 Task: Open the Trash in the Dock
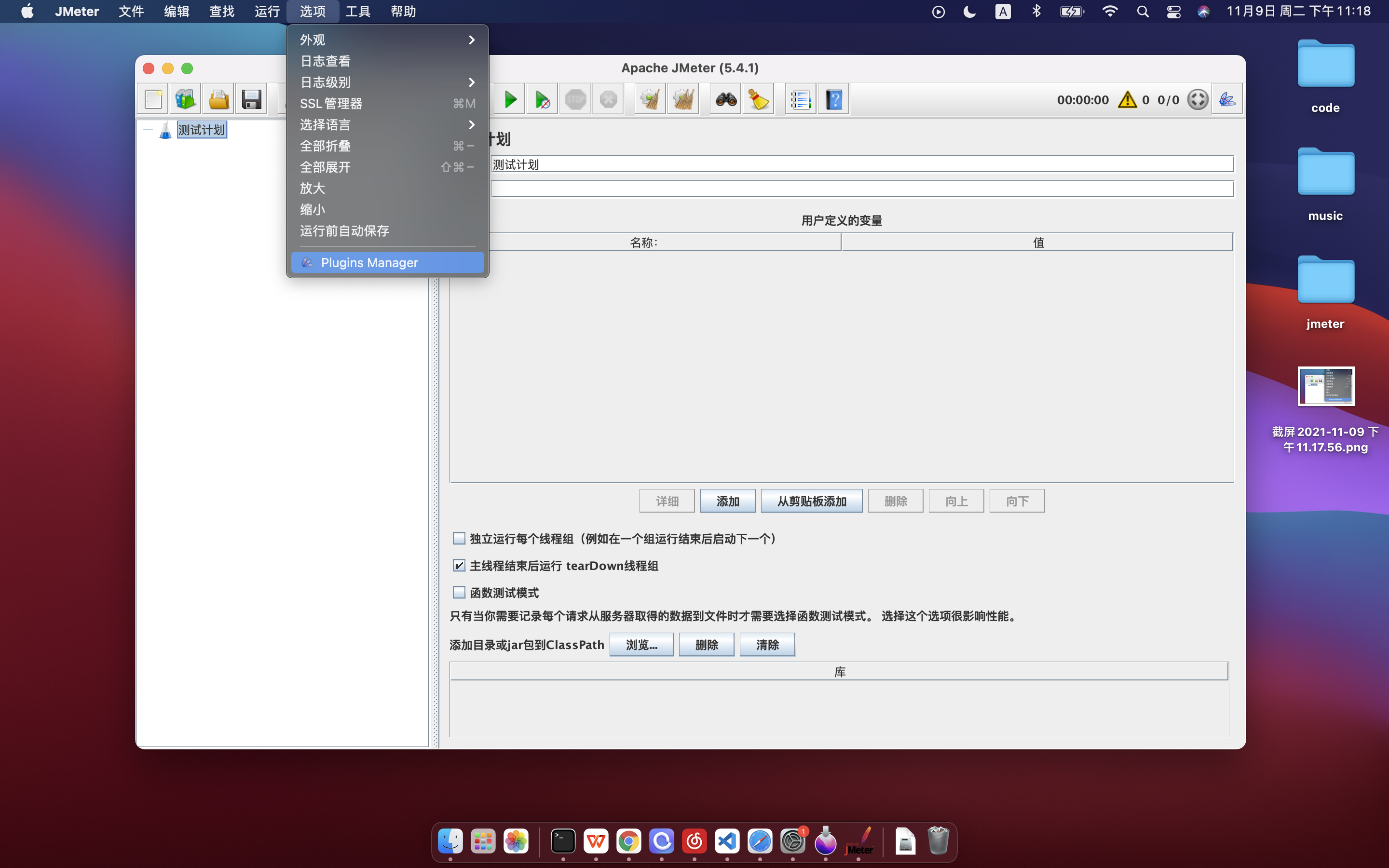[938, 841]
